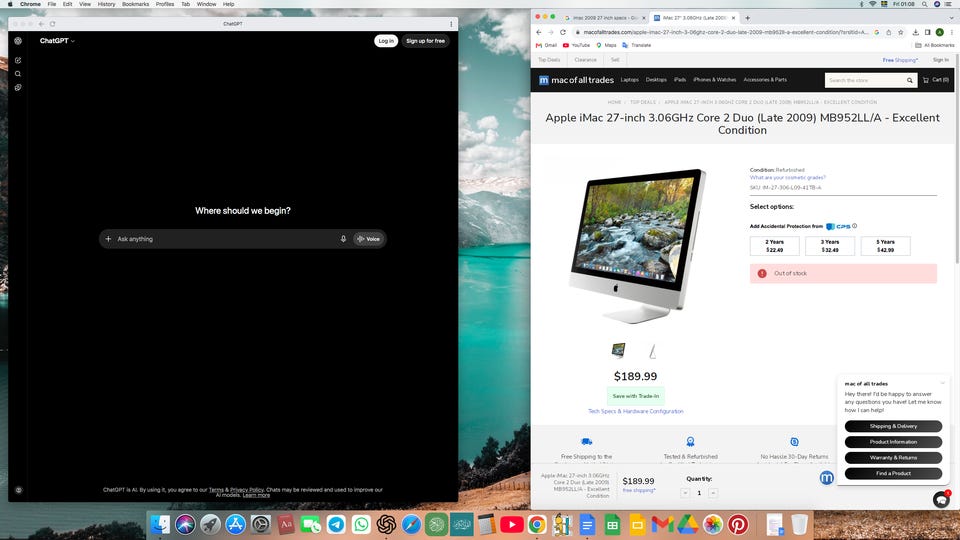Open new chat icon in ChatGPT sidebar
The width and height of the screenshot is (960, 540).
pyautogui.click(x=18, y=60)
